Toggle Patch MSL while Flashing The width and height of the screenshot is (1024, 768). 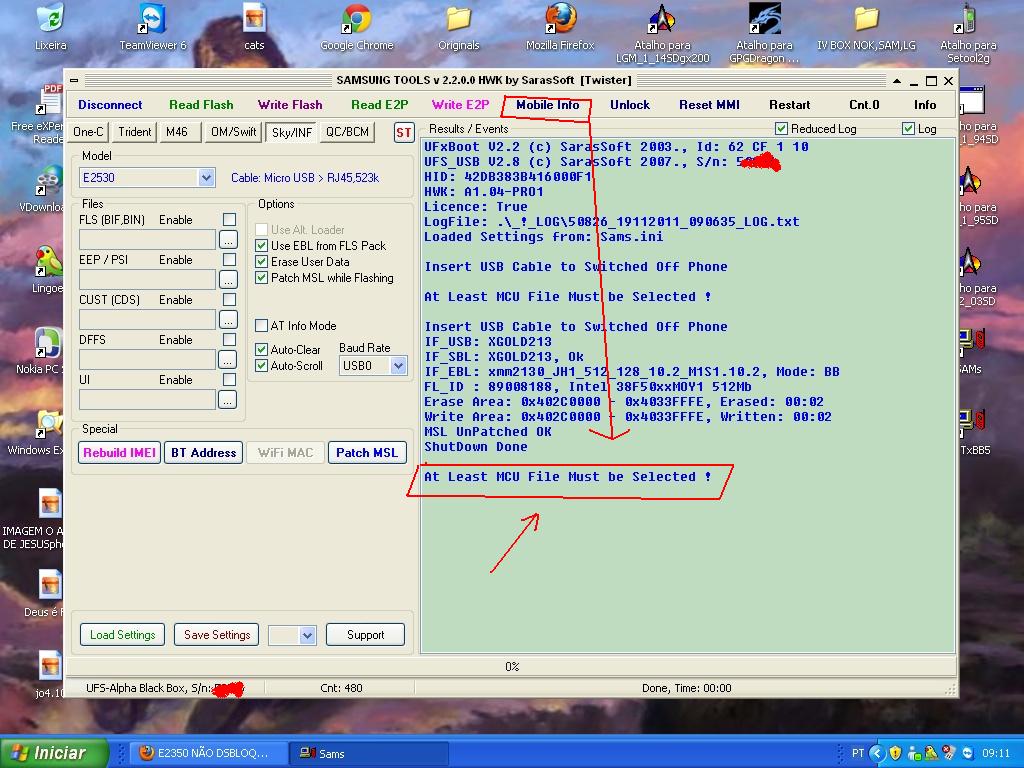pyautogui.click(x=261, y=278)
